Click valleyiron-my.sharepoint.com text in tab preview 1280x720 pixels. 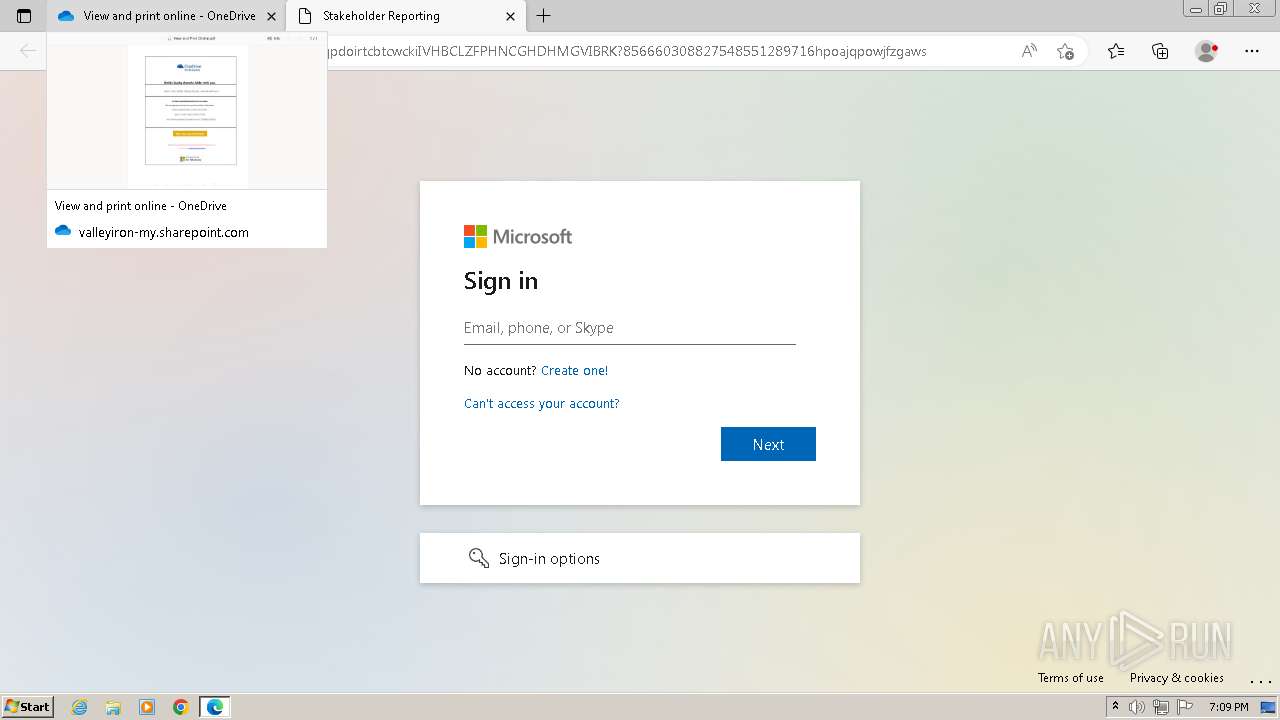pos(164,232)
